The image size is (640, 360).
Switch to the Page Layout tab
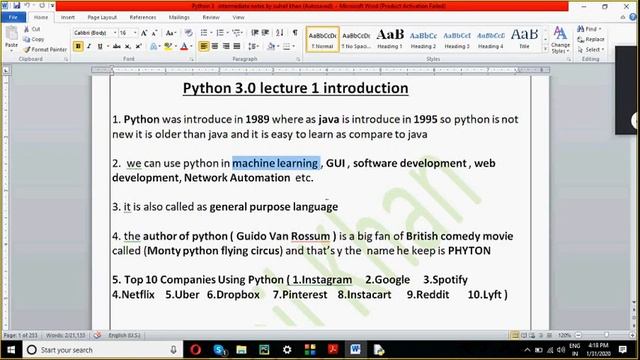point(102,17)
